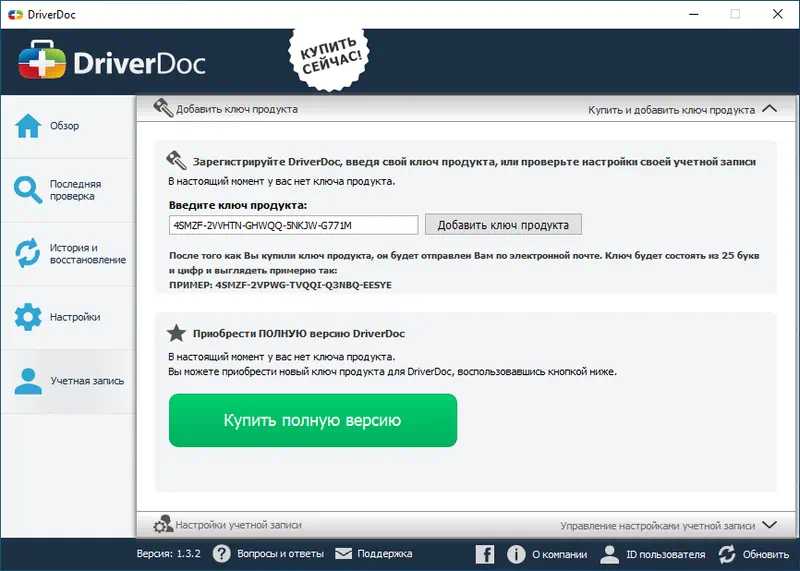The width and height of the screenshot is (800, 571).
Task: Open the gear icon for Настройки
Action: tap(28, 317)
